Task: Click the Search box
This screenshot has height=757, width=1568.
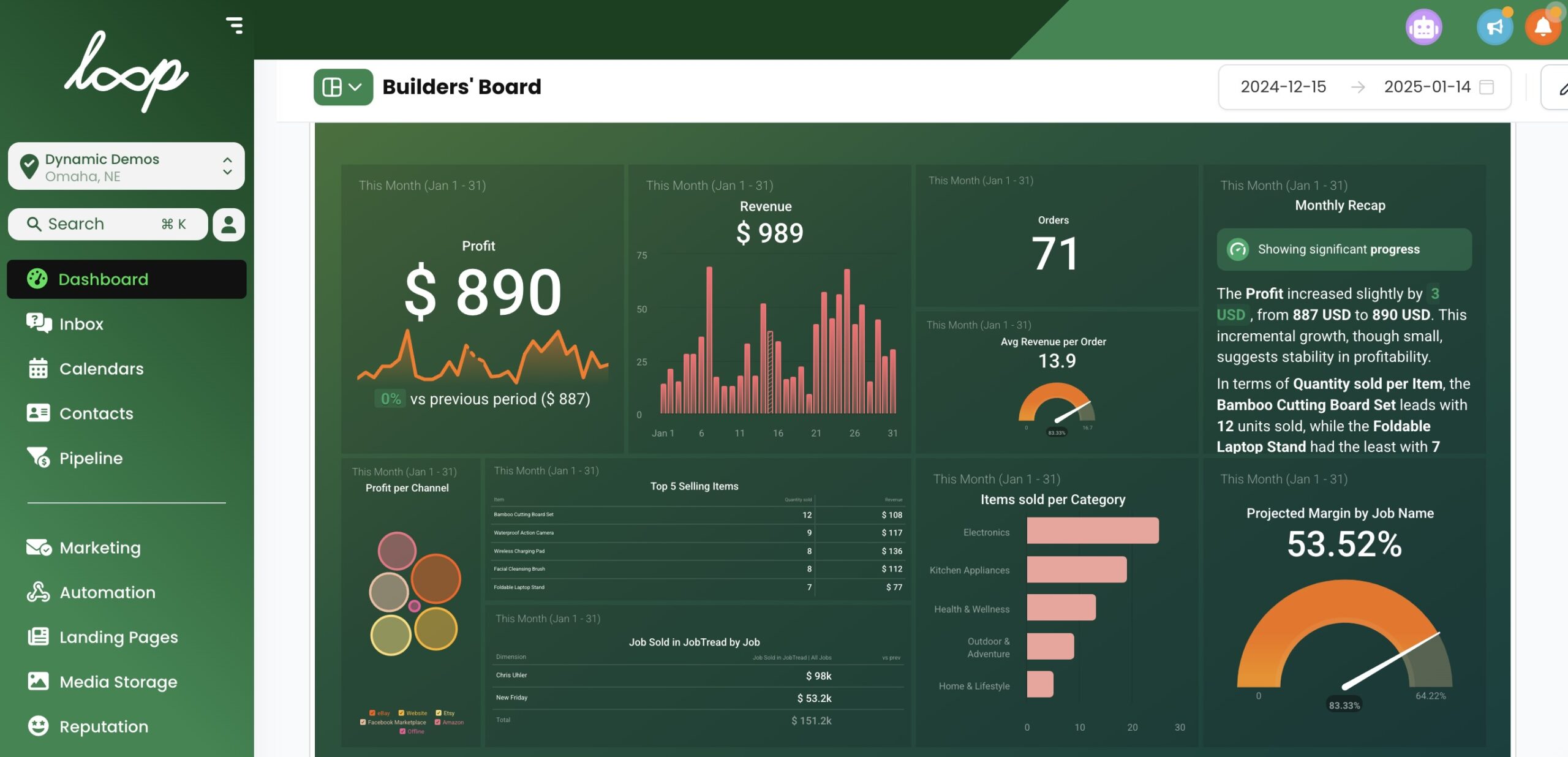Action: [108, 224]
